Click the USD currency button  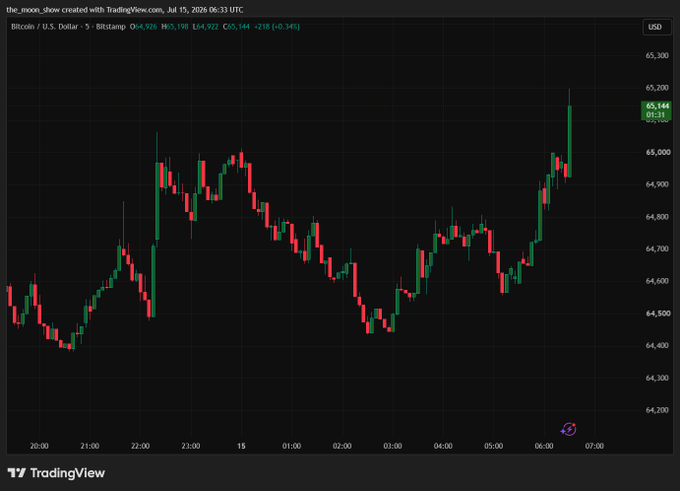[x=657, y=27]
